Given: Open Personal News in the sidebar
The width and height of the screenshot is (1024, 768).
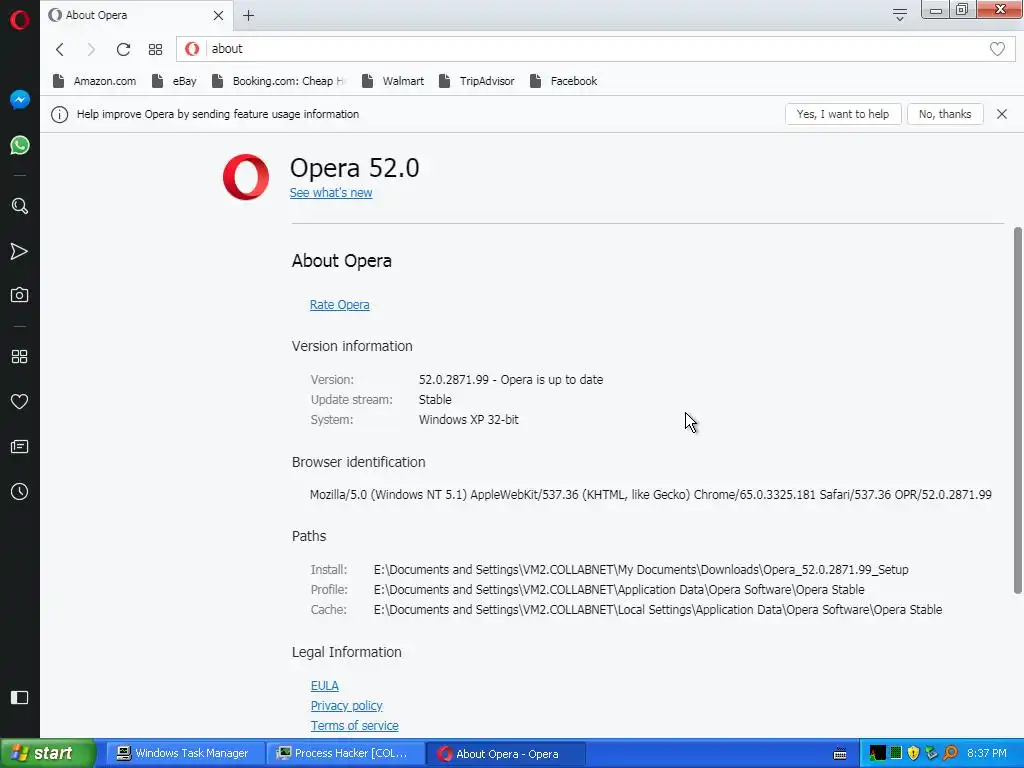Looking at the screenshot, I should click(20, 447).
